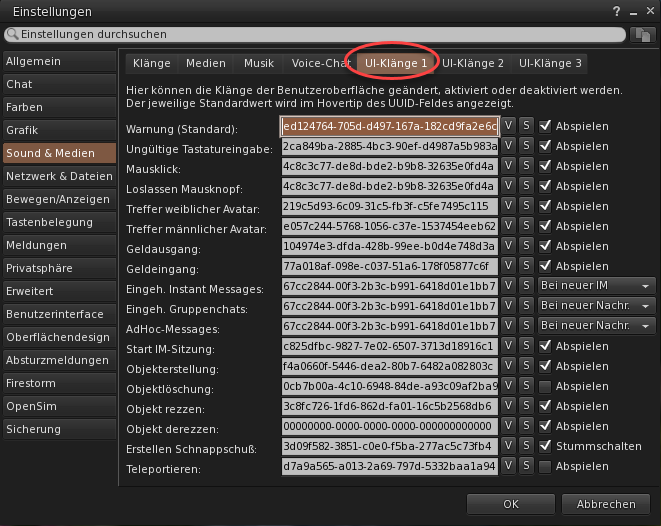
Task: Click the OK button
Action: (x=511, y=504)
